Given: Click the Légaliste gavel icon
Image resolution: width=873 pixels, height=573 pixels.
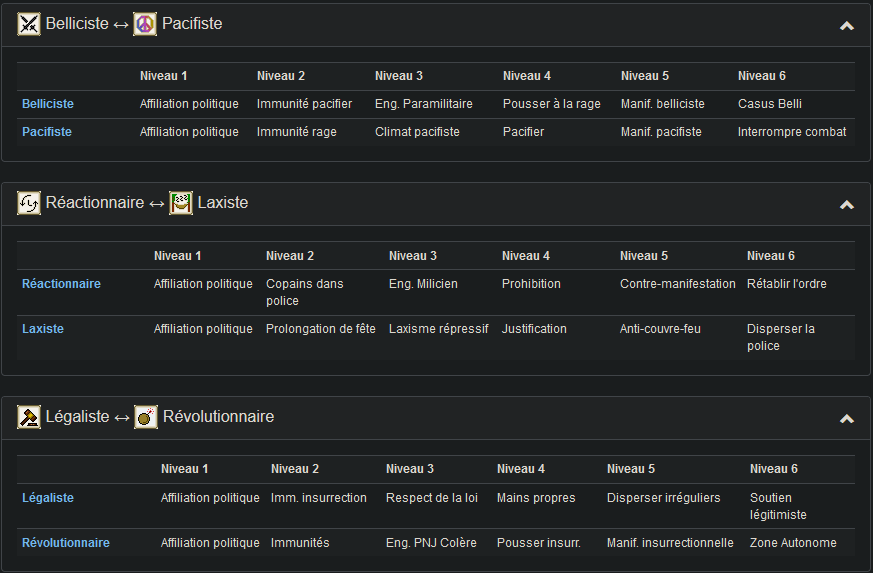Looking at the screenshot, I should coord(29,417).
